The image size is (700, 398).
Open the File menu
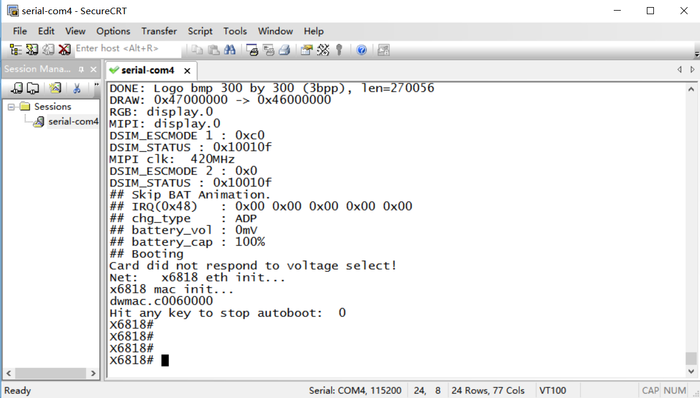pyautogui.click(x=20, y=31)
